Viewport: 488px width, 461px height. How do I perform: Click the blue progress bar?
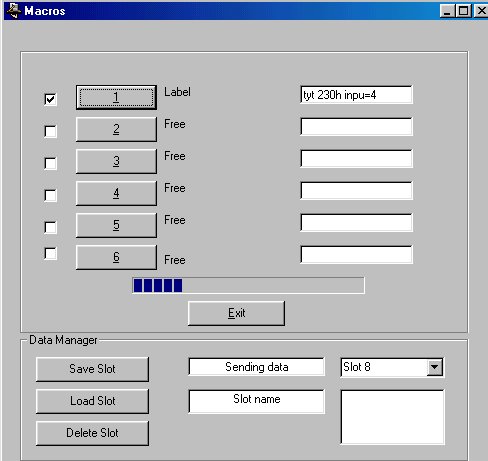click(x=248, y=285)
